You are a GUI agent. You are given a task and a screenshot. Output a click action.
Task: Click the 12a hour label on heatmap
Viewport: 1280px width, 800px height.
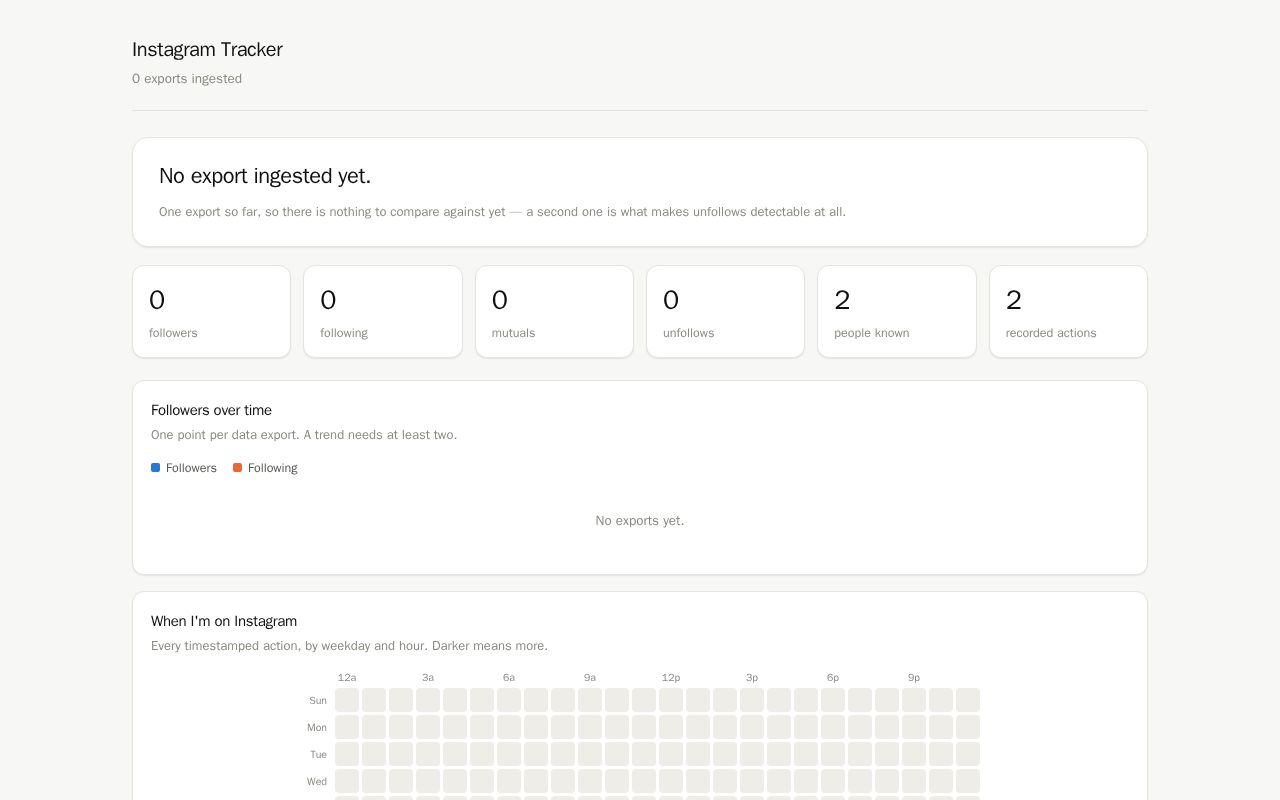pos(347,678)
